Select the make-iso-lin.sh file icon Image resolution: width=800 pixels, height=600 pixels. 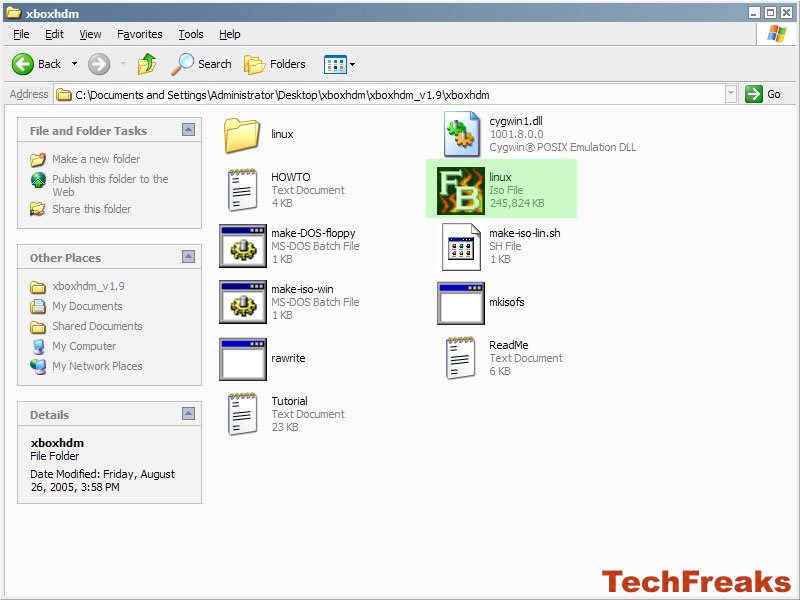462,247
